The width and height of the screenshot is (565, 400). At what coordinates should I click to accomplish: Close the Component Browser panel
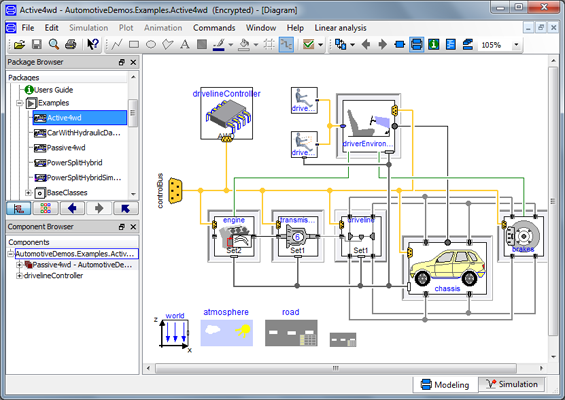coord(133,227)
